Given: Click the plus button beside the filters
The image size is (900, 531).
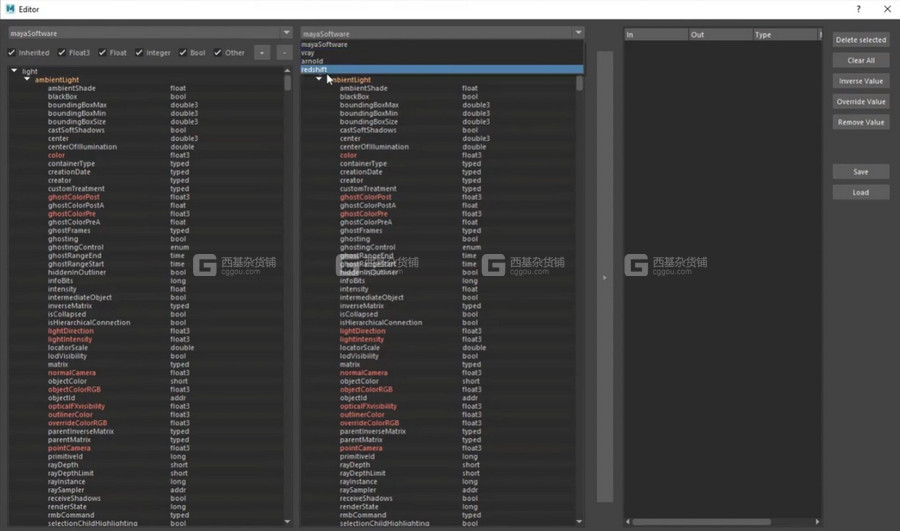Looking at the screenshot, I should click(x=262, y=52).
